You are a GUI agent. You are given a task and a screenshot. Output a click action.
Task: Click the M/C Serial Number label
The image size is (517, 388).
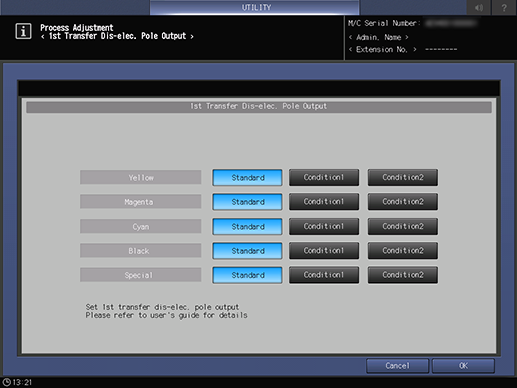pos(384,23)
